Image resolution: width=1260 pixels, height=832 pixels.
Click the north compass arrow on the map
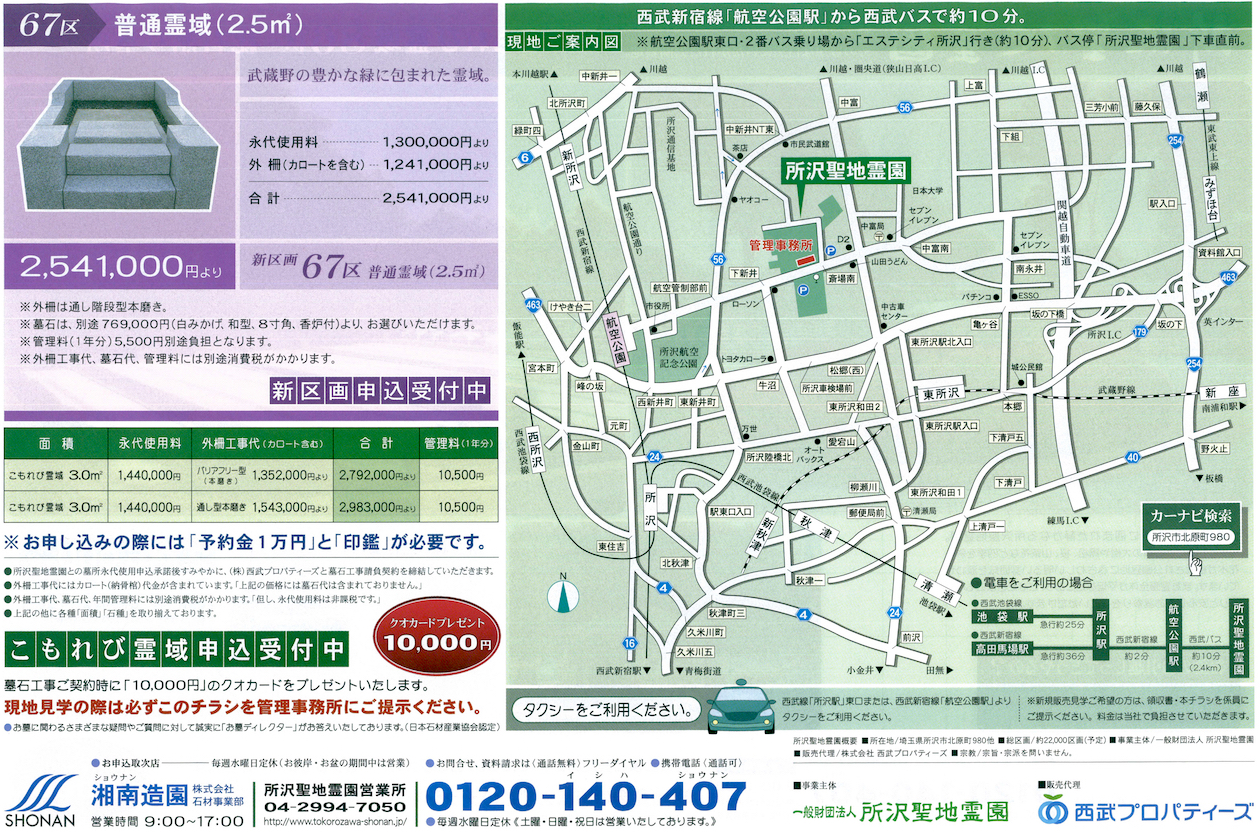tap(563, 594)
